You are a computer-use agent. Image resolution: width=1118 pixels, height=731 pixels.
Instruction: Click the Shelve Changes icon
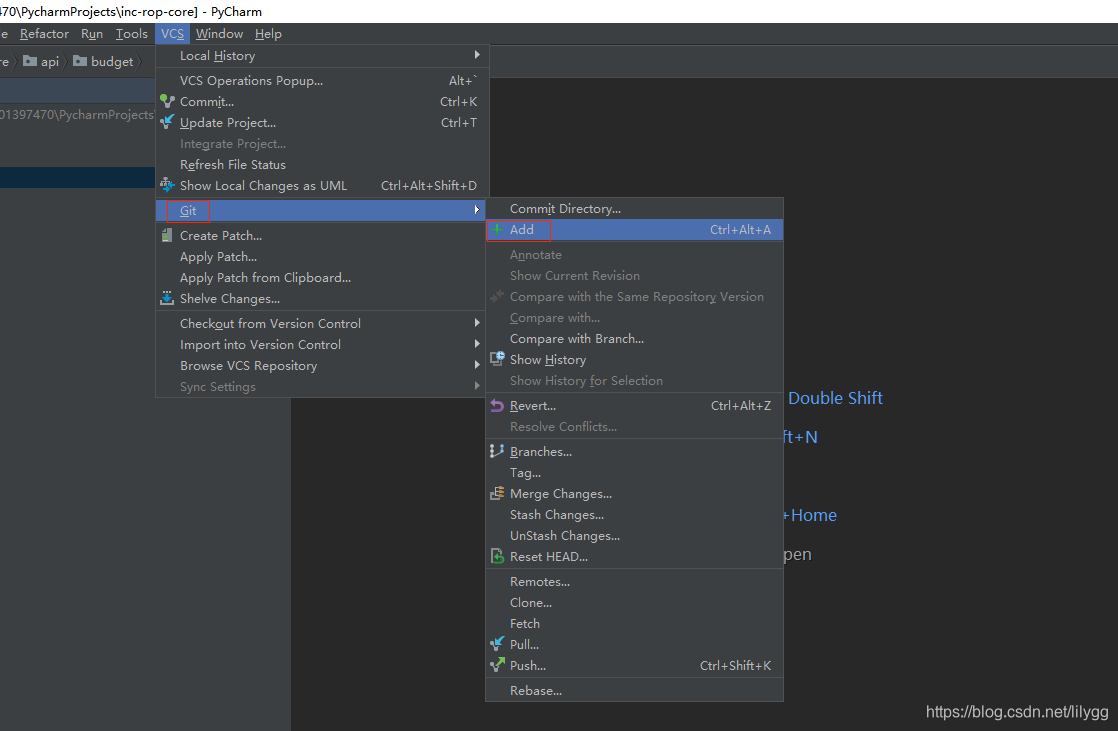[167, 298]
